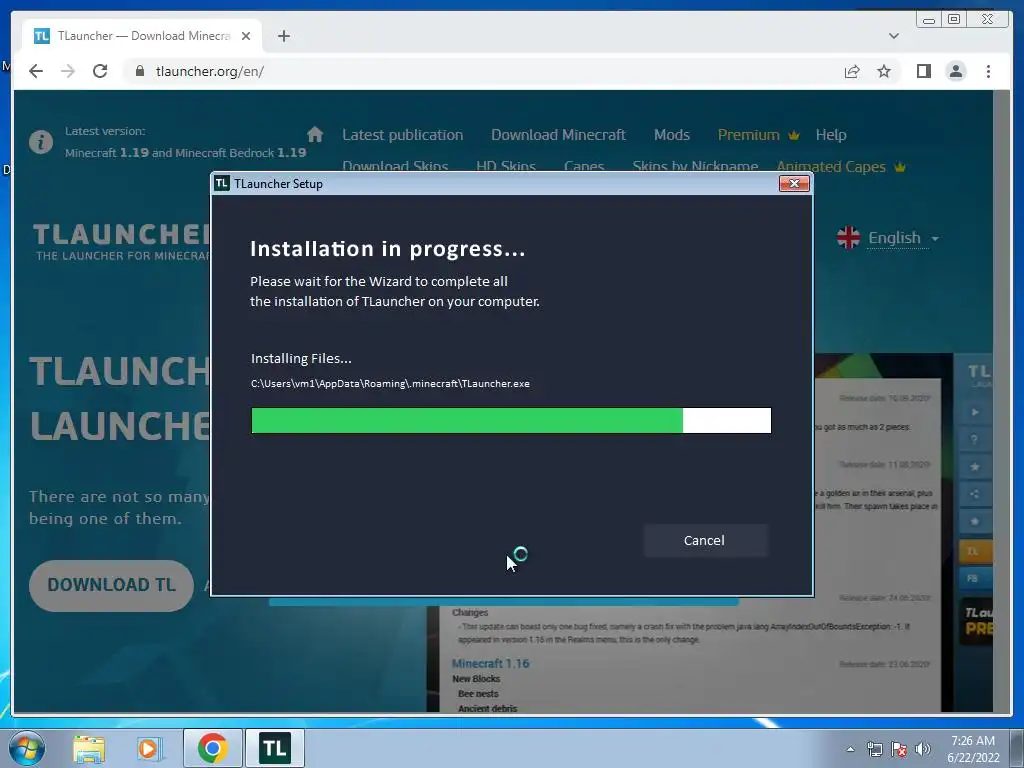Expand the English language dropdown
Image resolution: width=1024 pixels, height=768 pixels.
pos(903,238)
